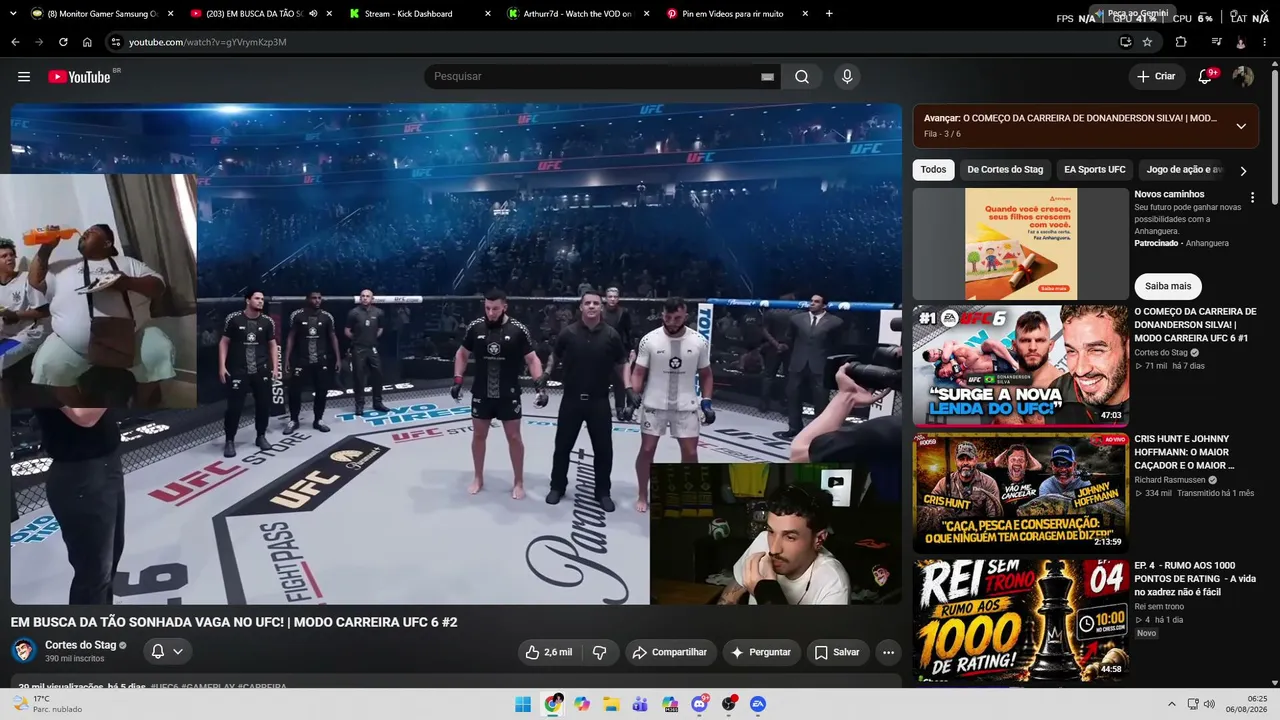Screen dimensions: 1280x720
Task: Go back to the previous page in browser
Action: 15,42
